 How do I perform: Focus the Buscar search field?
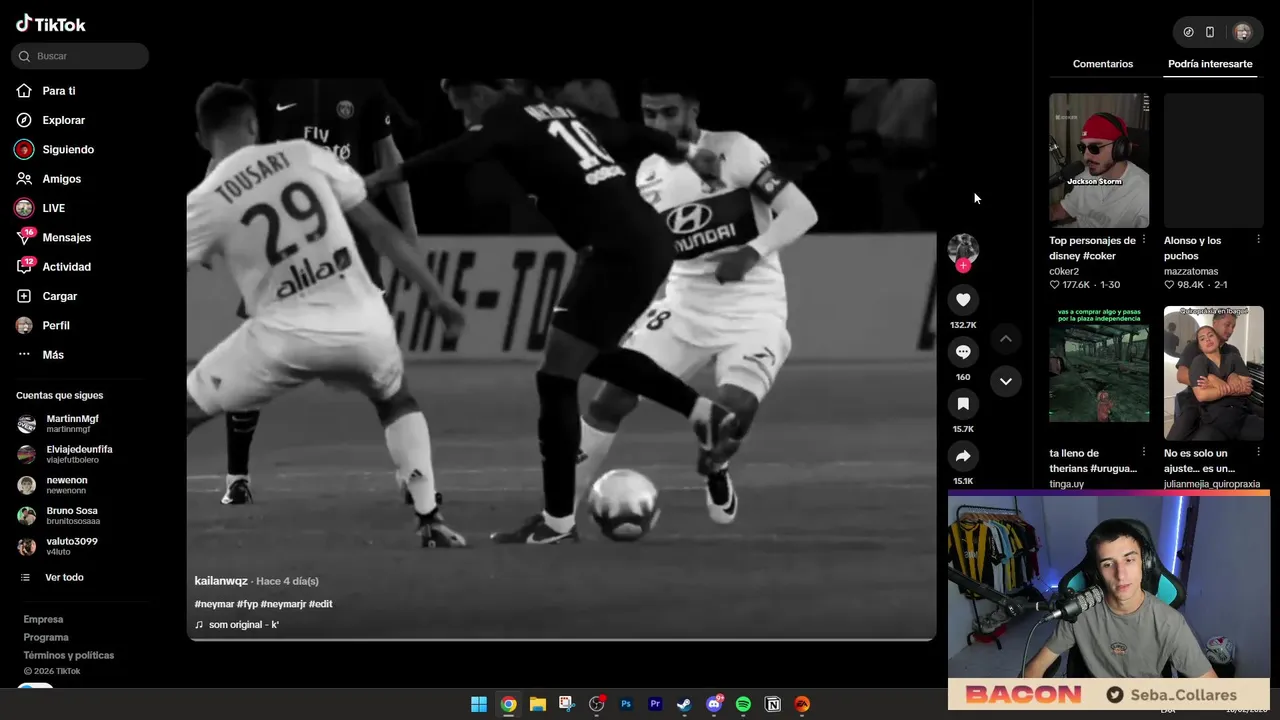tap(80, 56)
